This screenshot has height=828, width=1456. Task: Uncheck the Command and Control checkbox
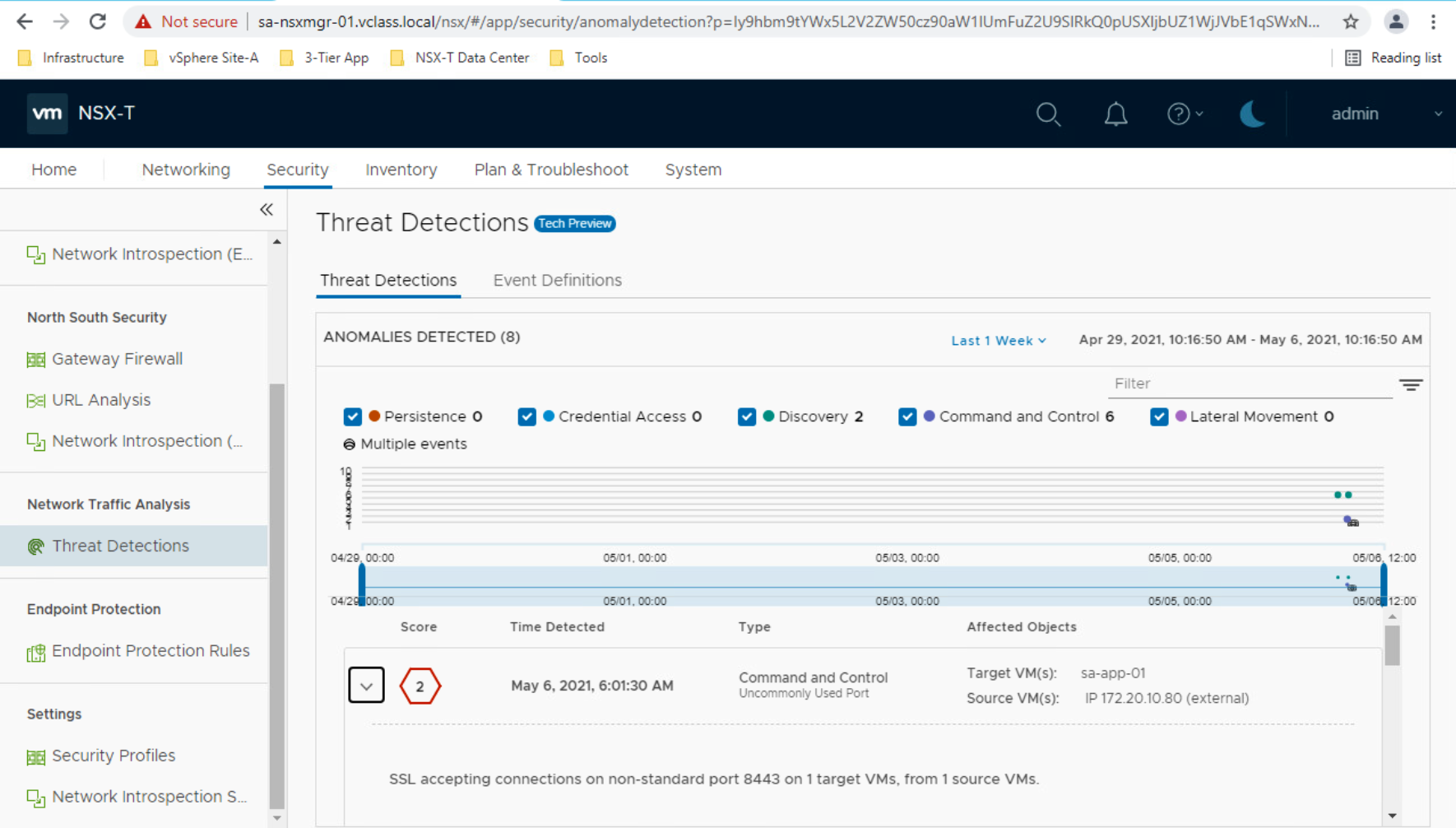(907, 416)
